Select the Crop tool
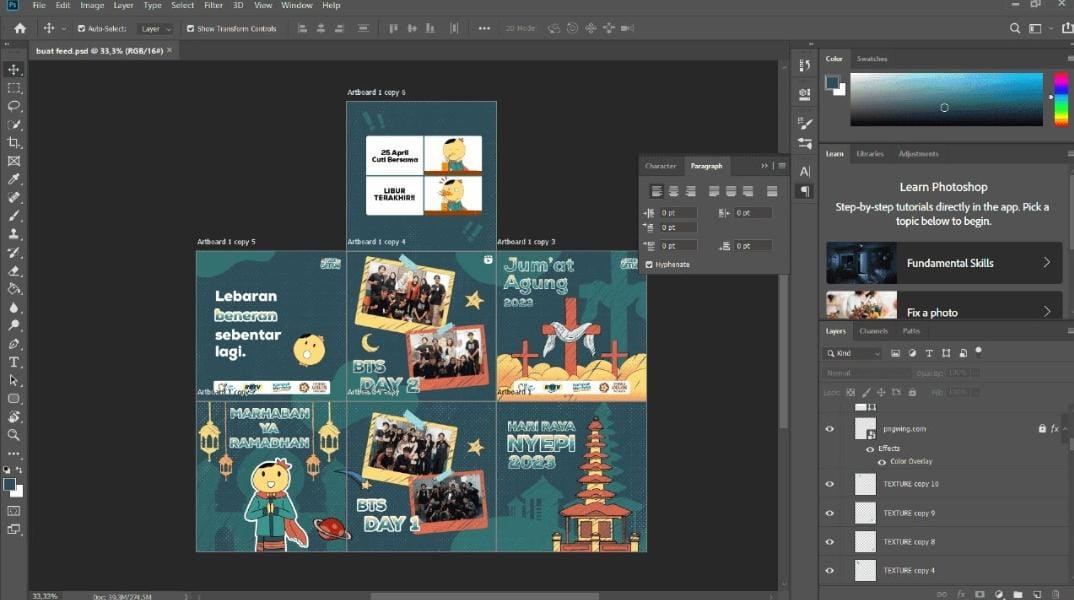The width and height of the screenshot is (1074, 600). click(14, 142)
